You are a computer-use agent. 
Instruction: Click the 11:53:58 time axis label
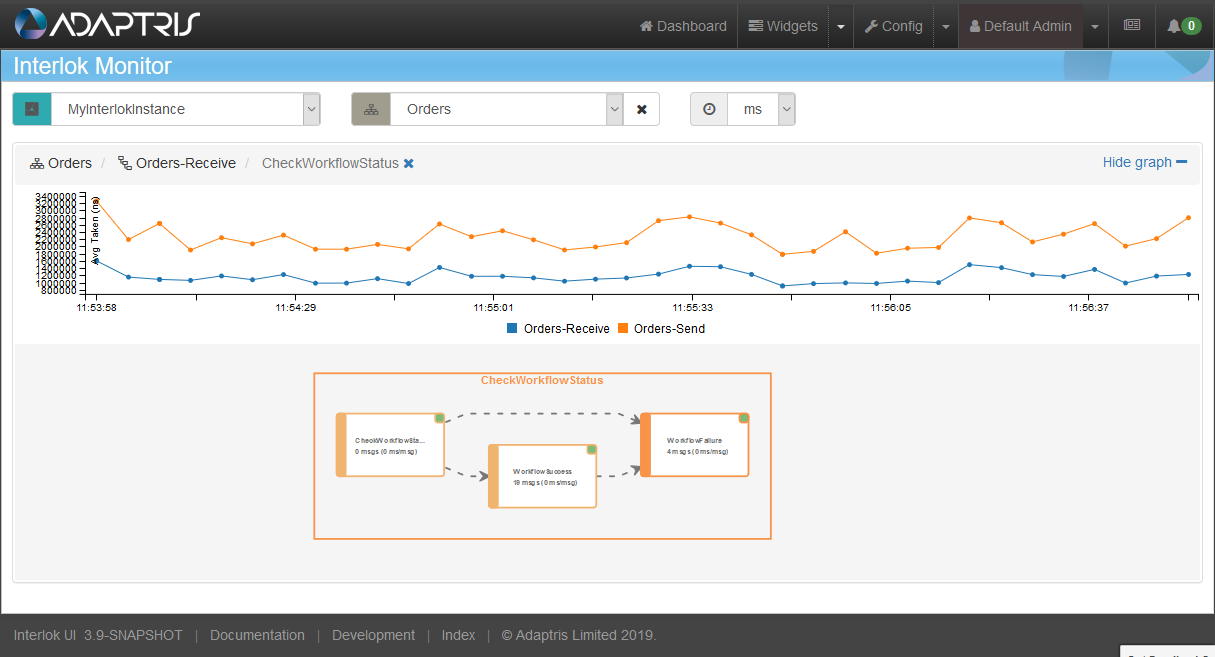96,308
